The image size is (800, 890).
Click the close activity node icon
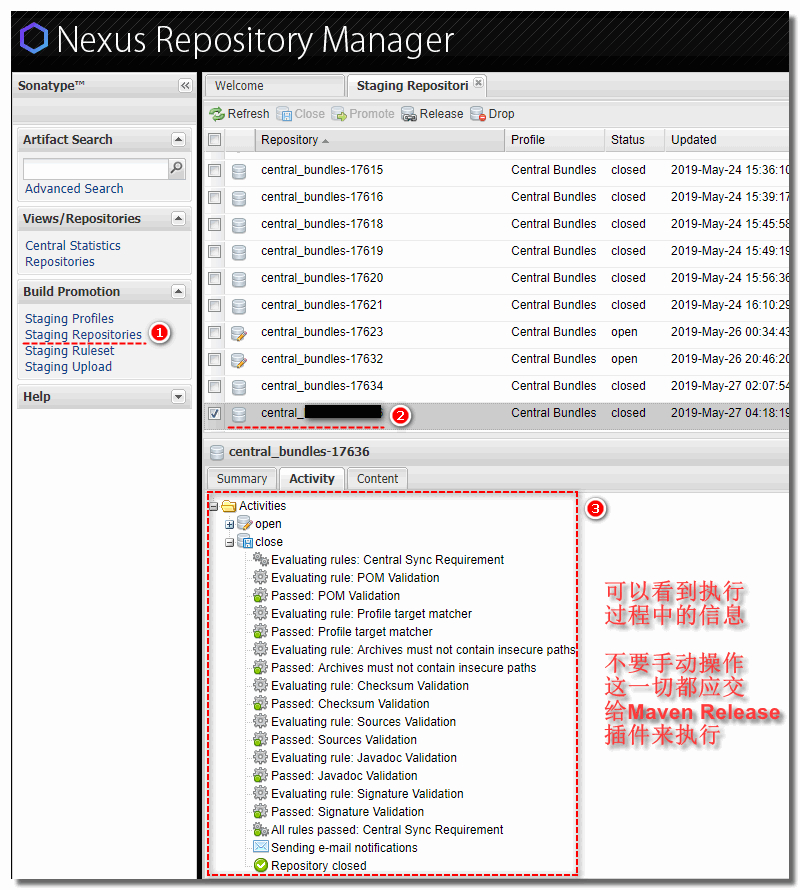point(245,541)
